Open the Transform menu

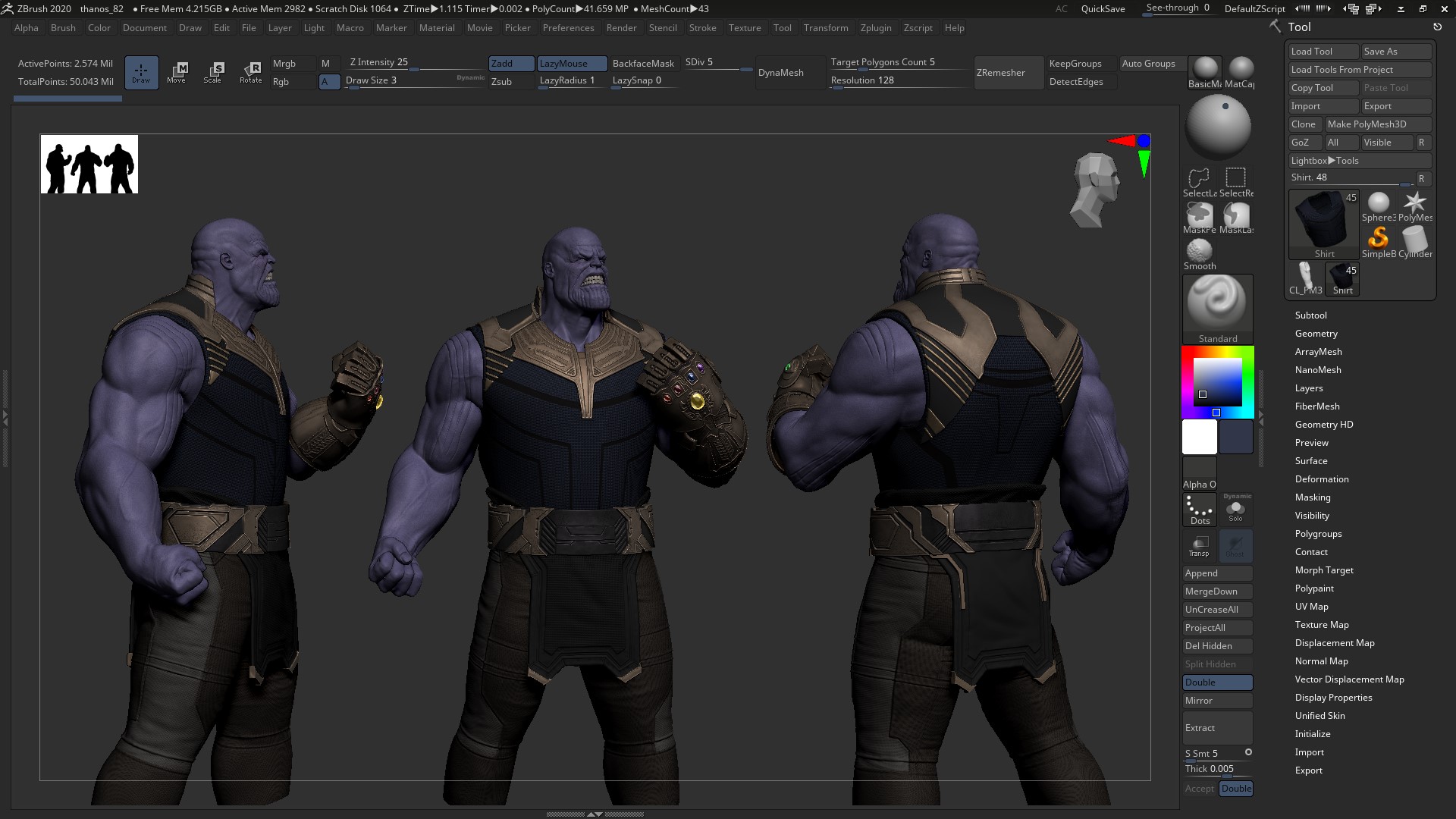point(826,28)
